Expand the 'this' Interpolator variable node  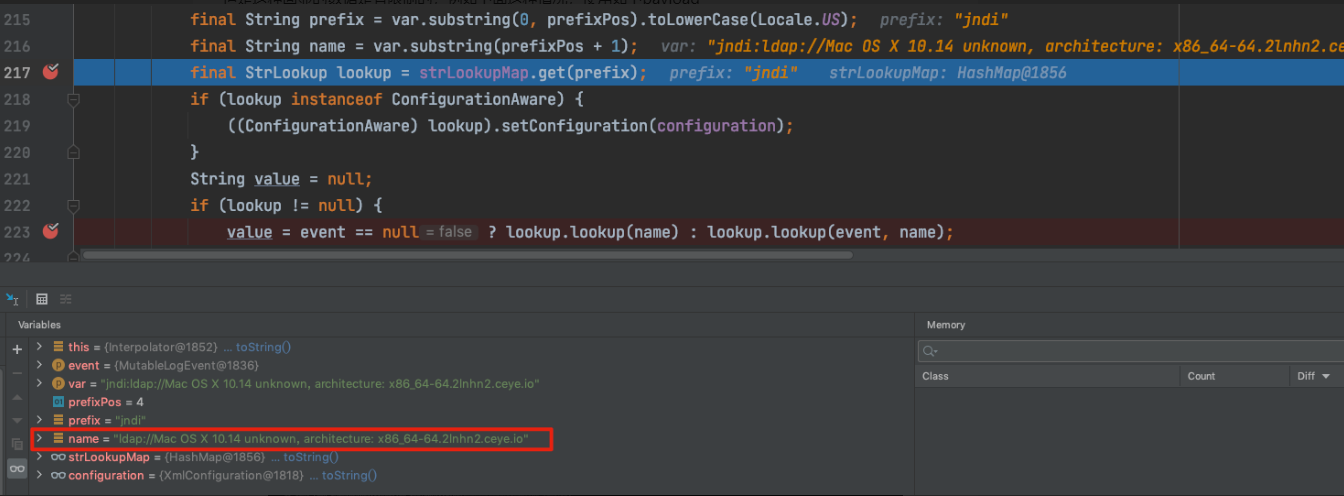(39, 347)
